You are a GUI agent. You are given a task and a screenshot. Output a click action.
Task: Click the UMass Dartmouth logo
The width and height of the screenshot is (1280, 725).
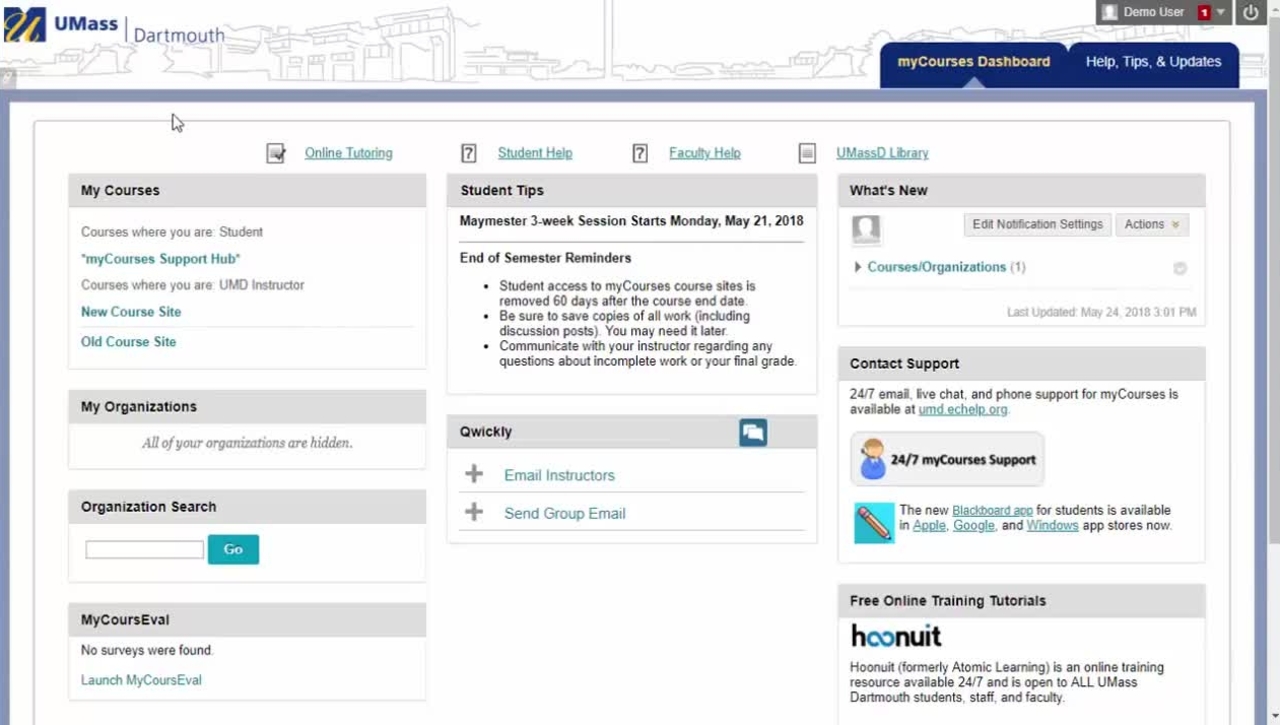(114, 27)
